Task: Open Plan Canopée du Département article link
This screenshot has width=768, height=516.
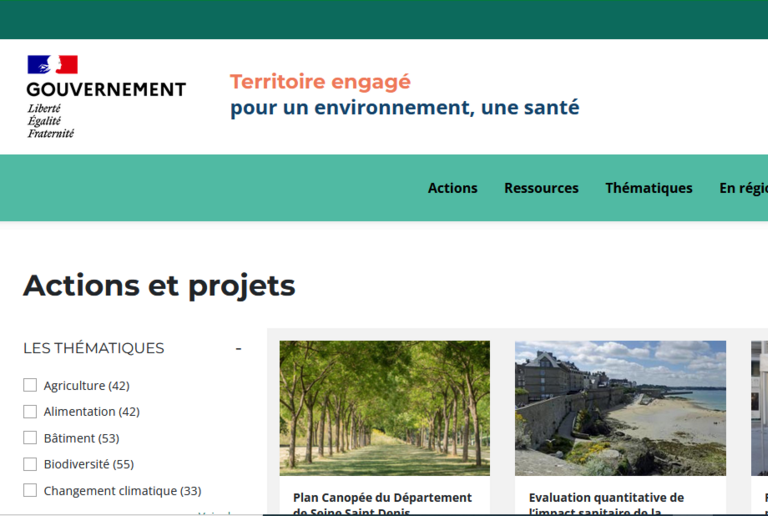Action: click(x=382, y=504)
